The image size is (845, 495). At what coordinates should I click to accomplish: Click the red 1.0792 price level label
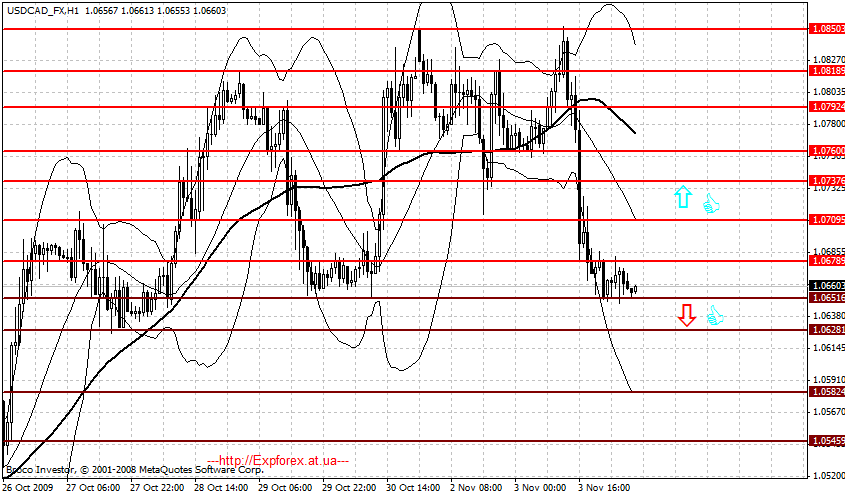click(827, 107)
